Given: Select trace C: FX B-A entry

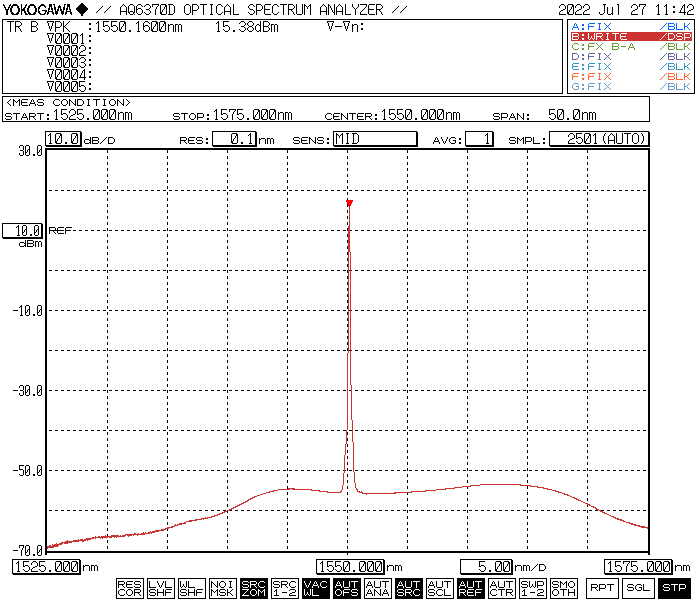Looking at the screenshot, I should coord(630,46).
